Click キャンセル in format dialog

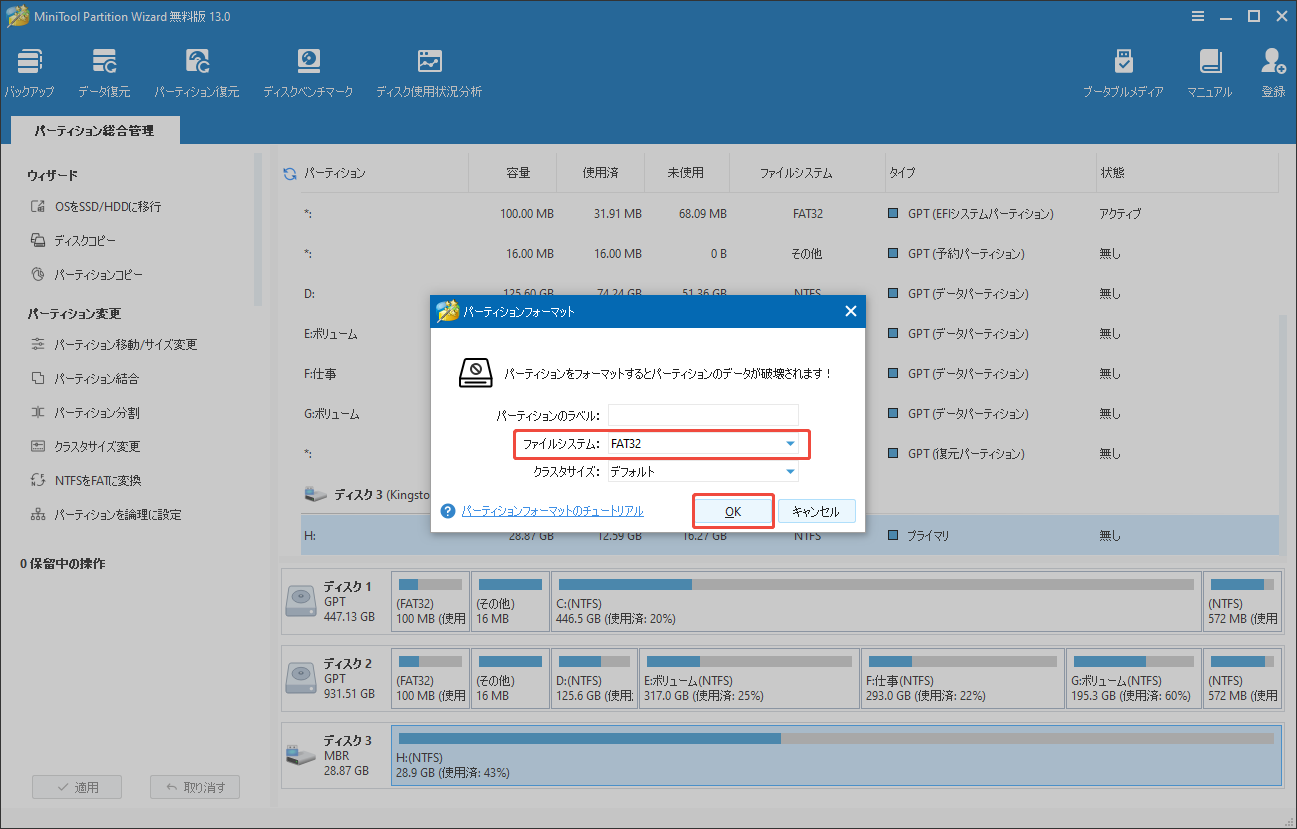pyautogui.click(x=817, y=510)
